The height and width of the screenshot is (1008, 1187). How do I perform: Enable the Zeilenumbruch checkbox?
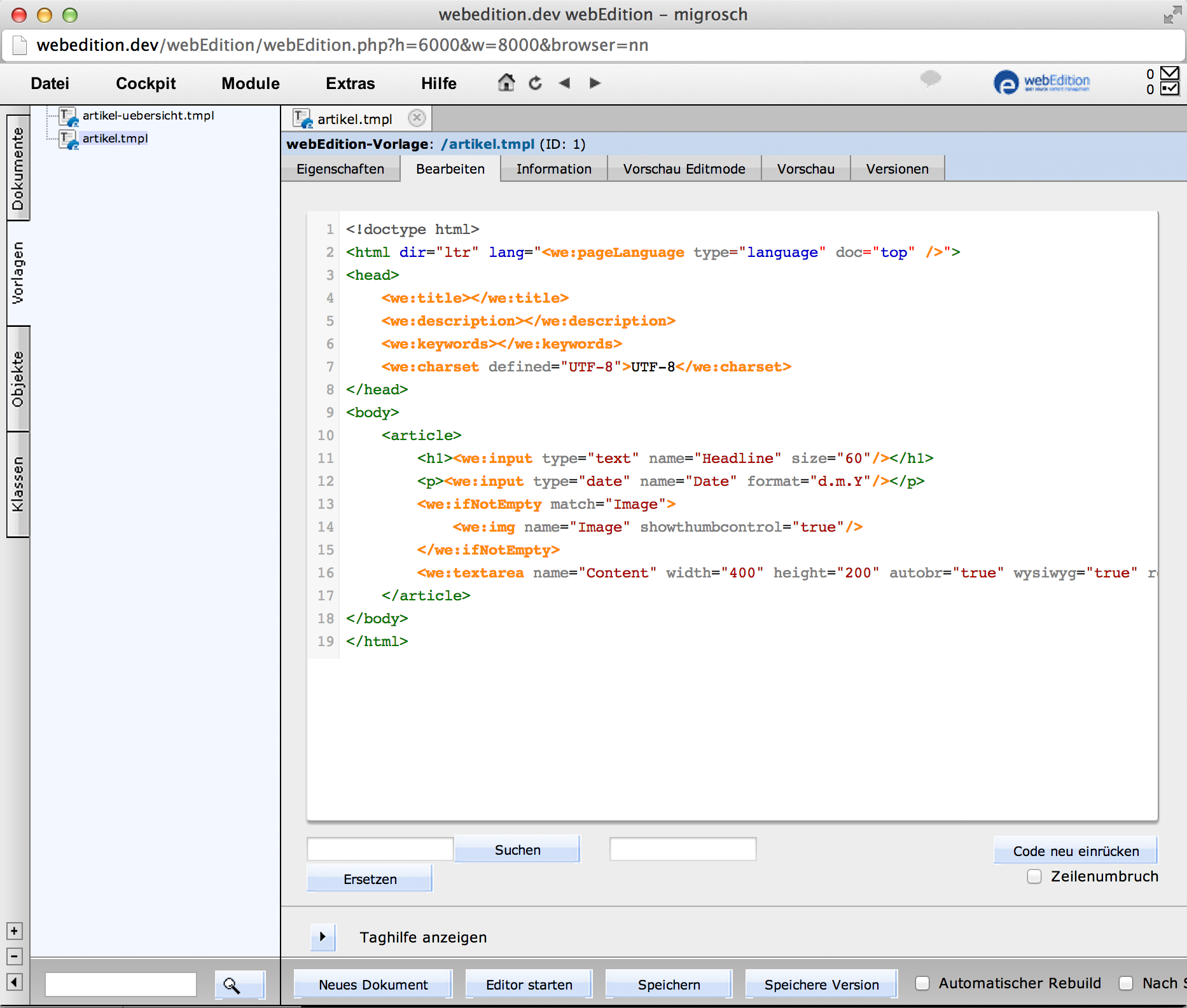[1034, 876]
